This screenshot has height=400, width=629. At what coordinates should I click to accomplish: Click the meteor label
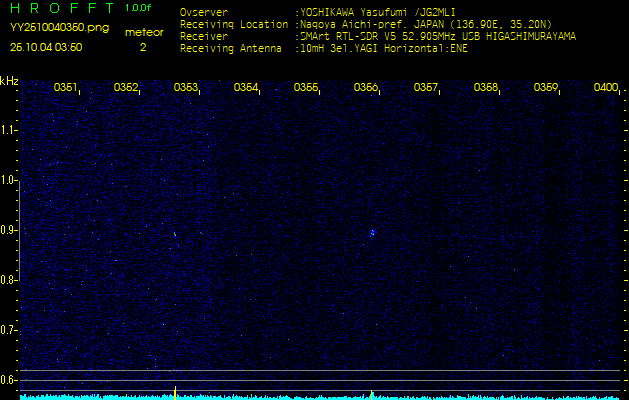[144, 32]
